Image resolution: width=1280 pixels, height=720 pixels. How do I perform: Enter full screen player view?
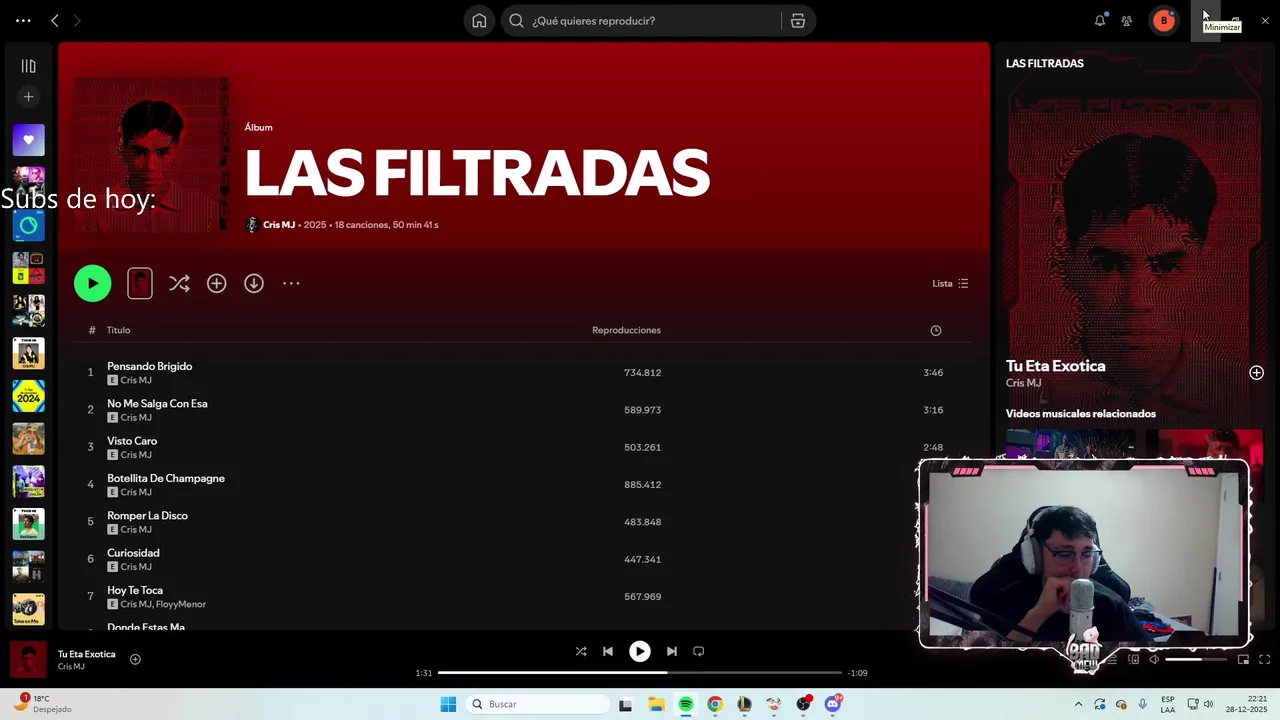(x=1264, y=660)
